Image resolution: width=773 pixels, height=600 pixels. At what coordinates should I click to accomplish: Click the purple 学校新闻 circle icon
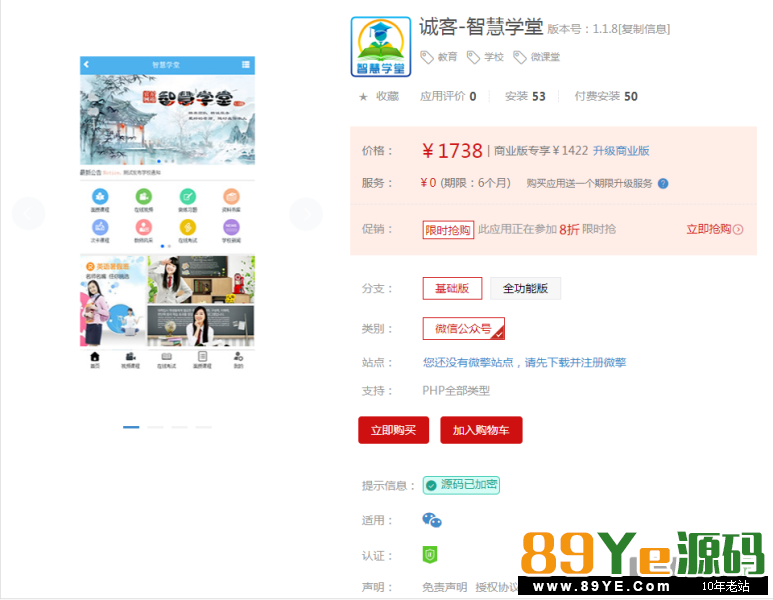231,227
